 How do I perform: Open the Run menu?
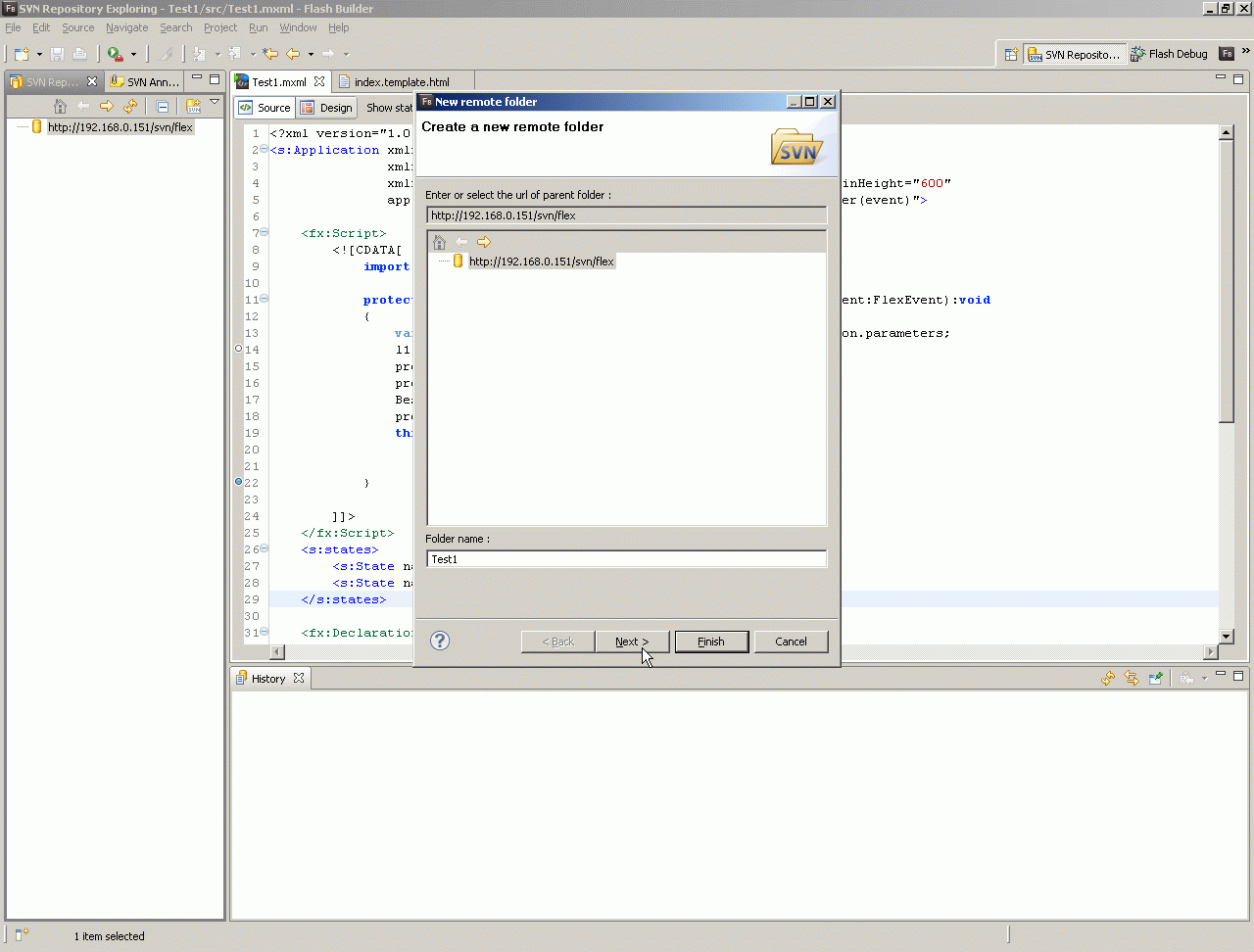(259, 27)
